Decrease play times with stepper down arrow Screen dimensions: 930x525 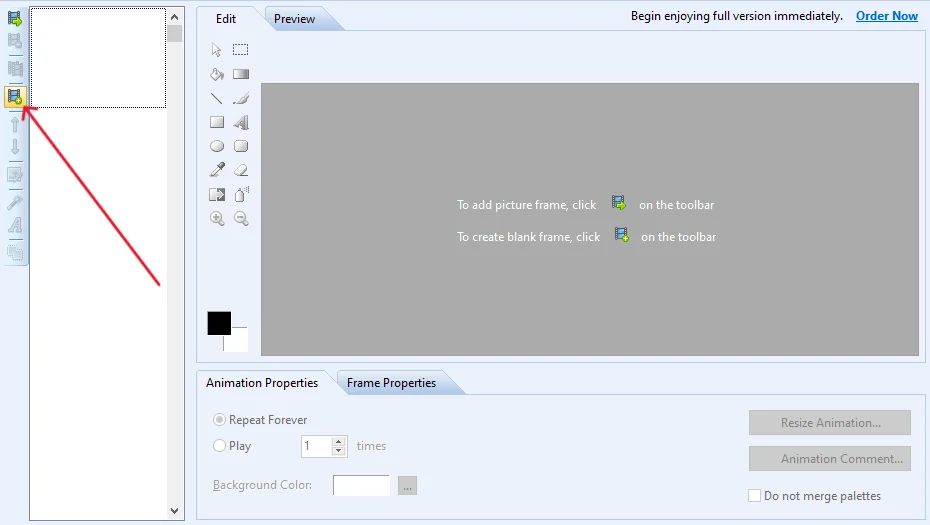click(339, 451)
